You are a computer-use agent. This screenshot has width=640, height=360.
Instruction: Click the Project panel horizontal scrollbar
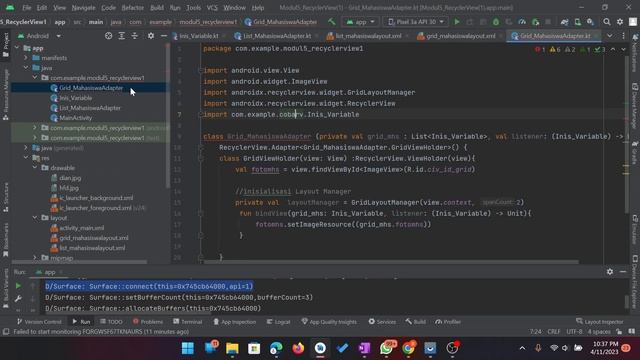click(79, 262)
